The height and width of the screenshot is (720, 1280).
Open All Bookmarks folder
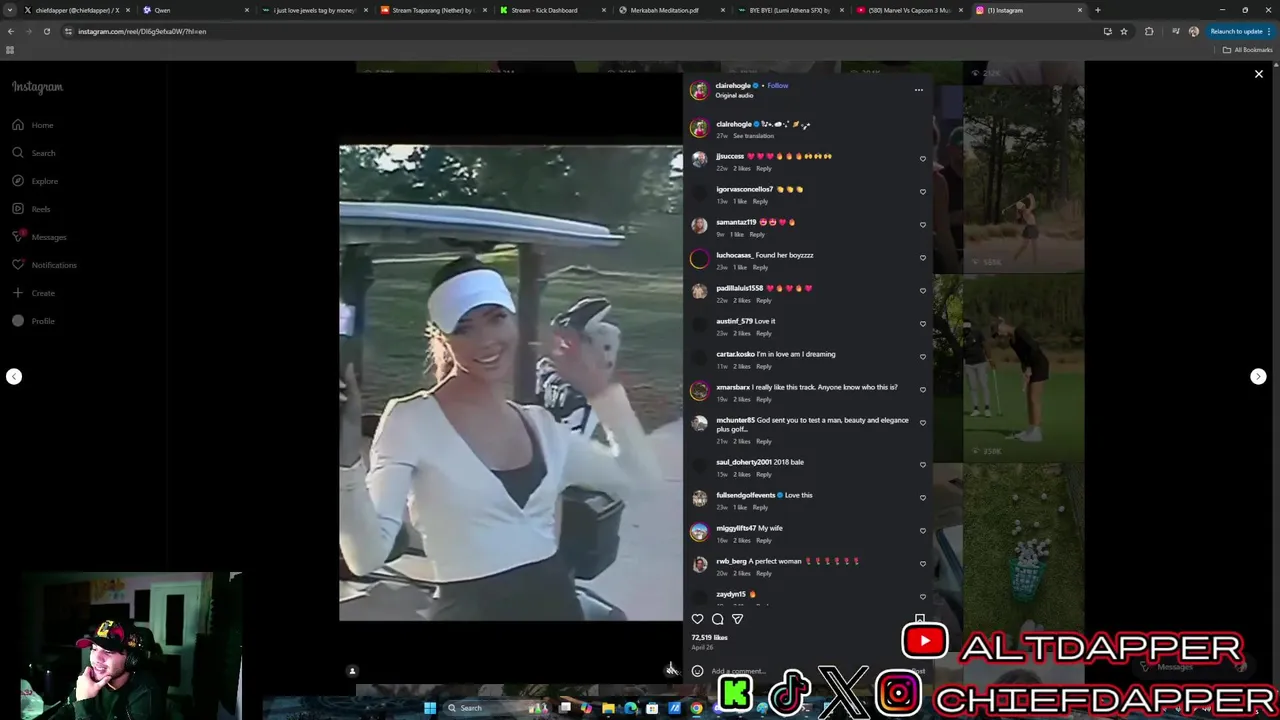pos(1246,50)
